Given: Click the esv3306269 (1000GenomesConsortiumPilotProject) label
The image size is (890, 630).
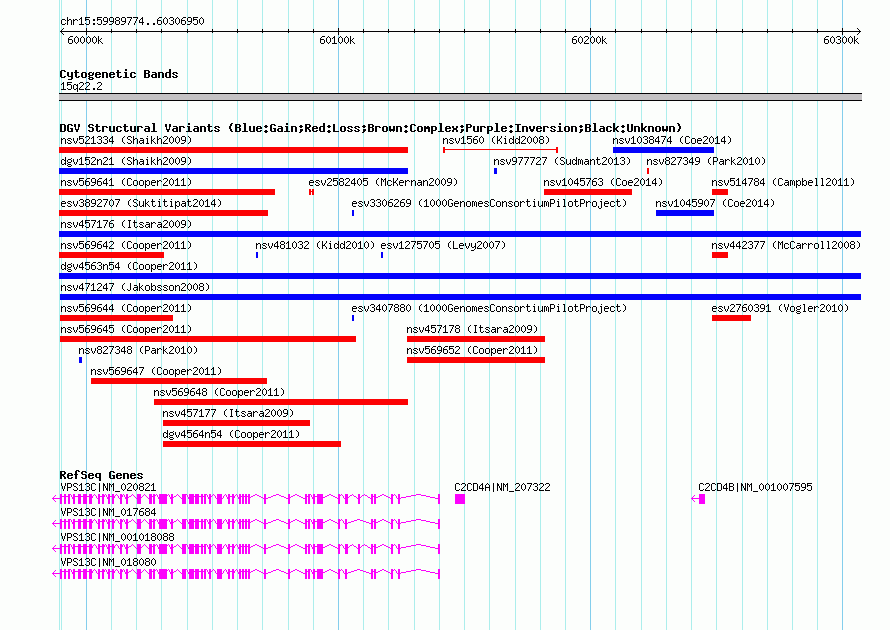Looking at the screenshot, I should [x=489, y=203].
